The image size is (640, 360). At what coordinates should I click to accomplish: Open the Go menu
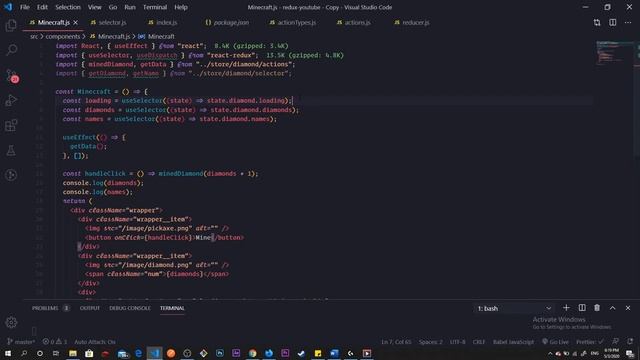[x=113, y=7]
